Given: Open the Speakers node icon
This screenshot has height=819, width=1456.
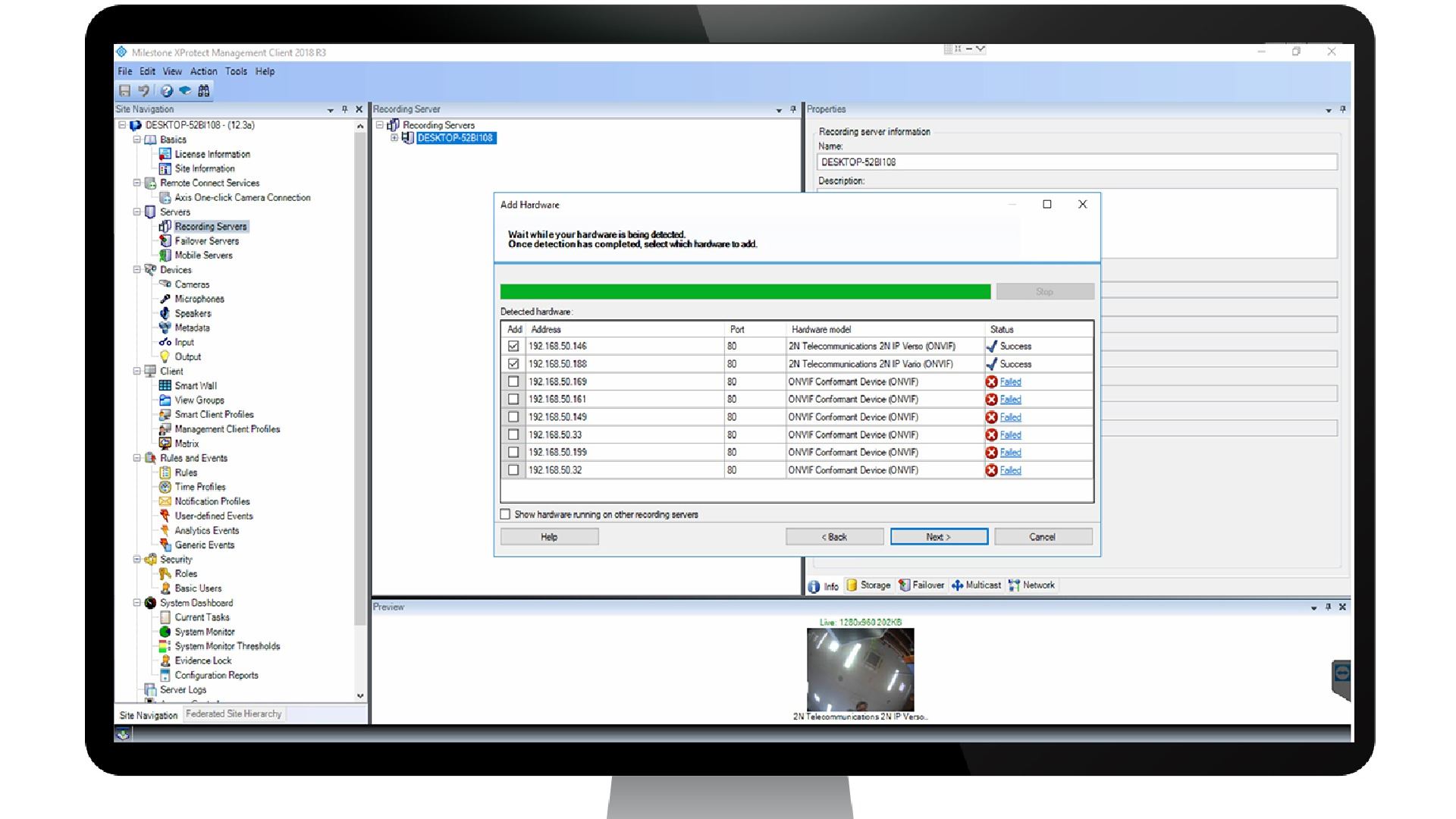Looking at the screenshot, I should (165, 313).
